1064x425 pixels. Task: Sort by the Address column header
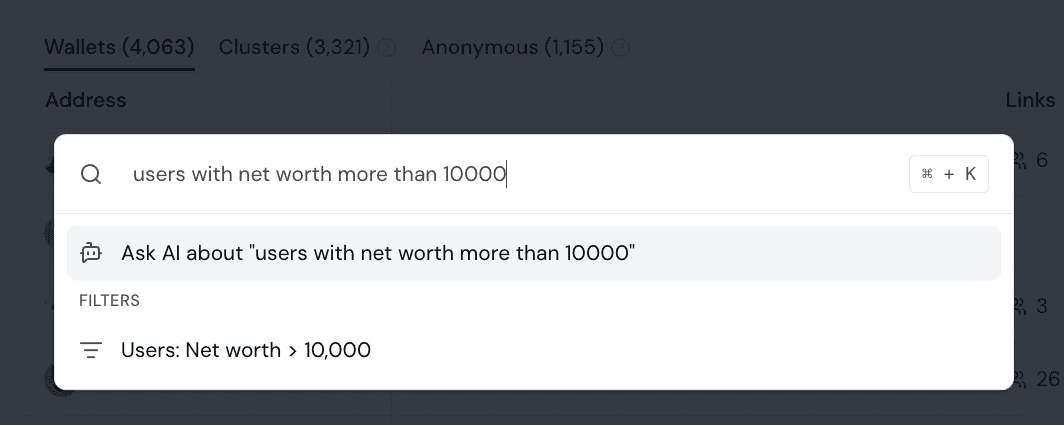(86, 100)
